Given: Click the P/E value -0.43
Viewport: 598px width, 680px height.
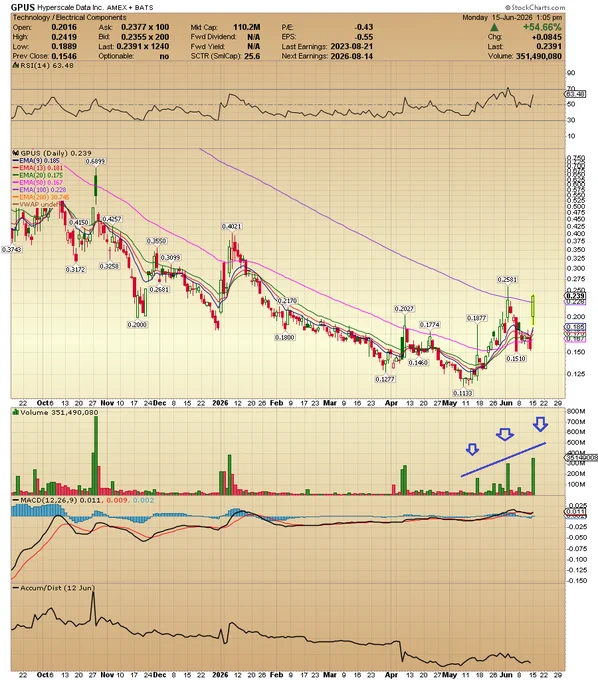Looking at the screenshot, I should (x=364, y=27).
